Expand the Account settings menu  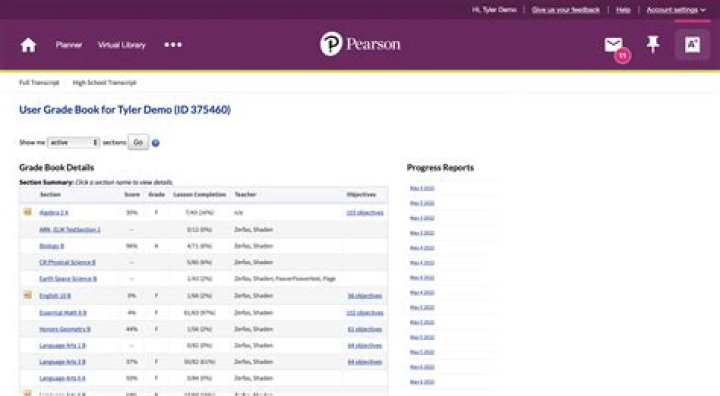point(676,10)
